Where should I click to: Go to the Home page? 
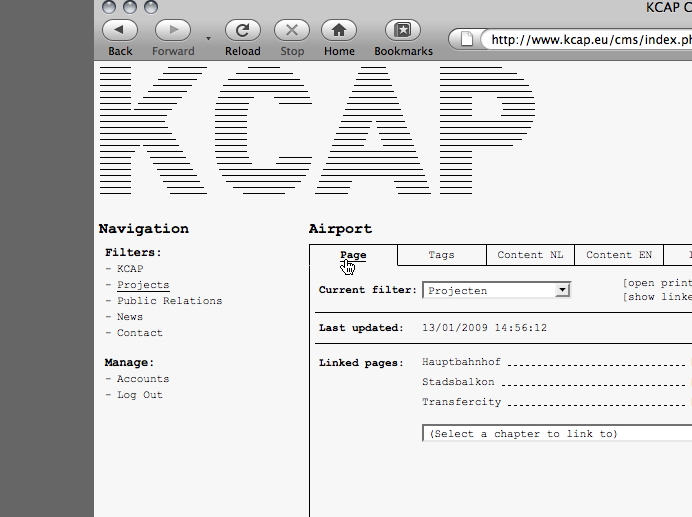(339, 31)
